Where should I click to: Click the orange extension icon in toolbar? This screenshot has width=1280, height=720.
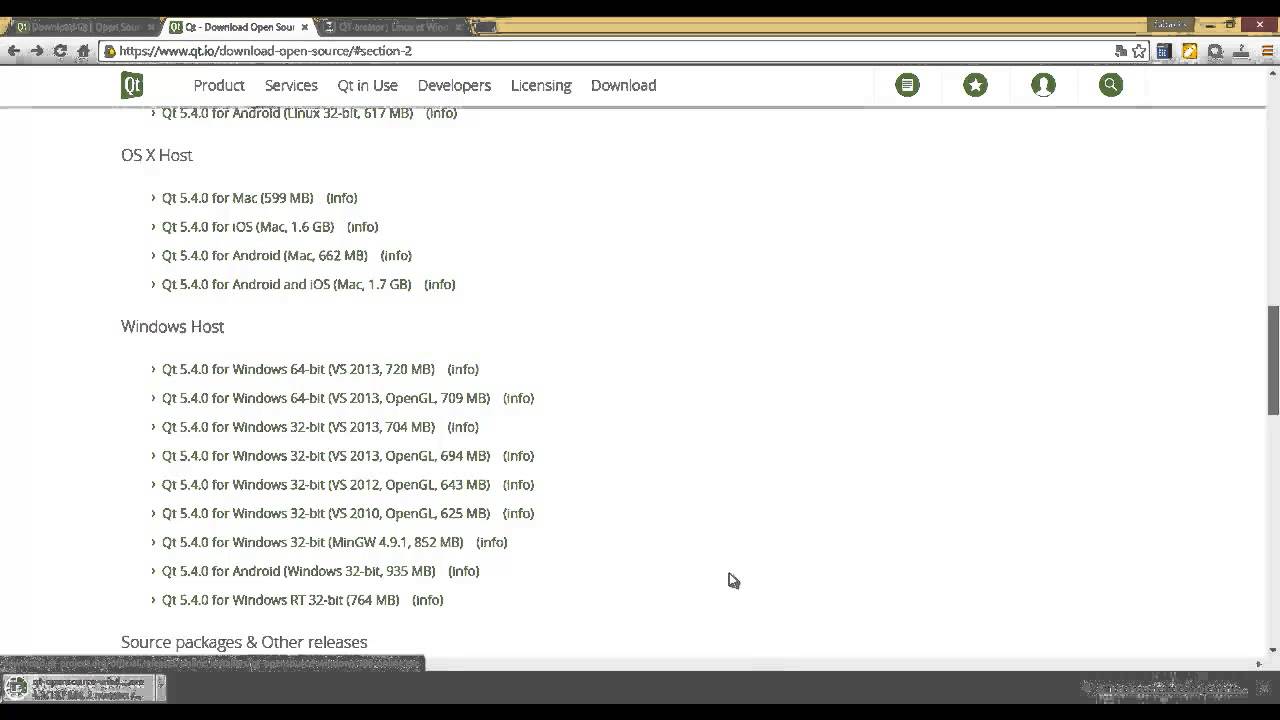coord(1189,51)
